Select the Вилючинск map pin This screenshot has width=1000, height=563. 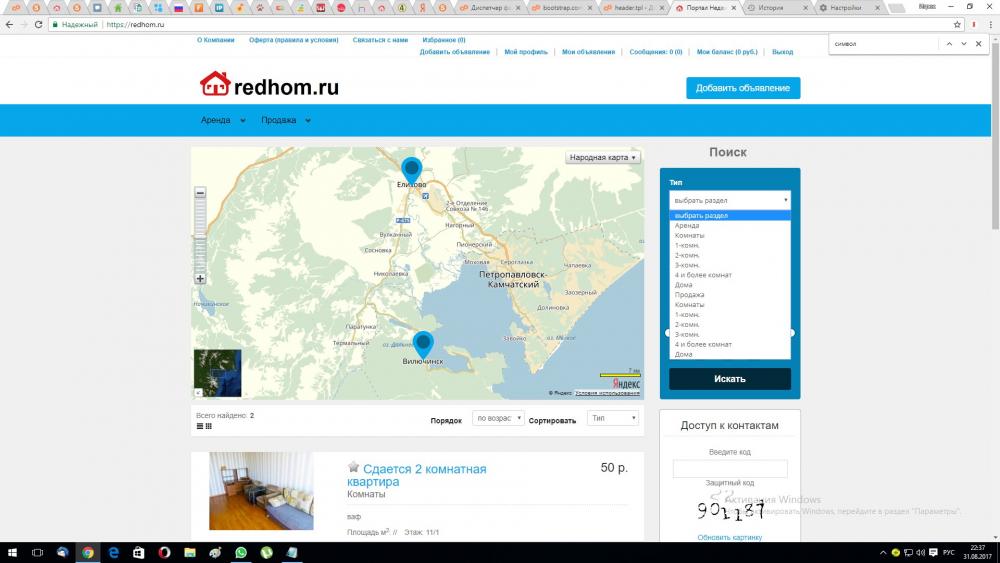point(423,344)
